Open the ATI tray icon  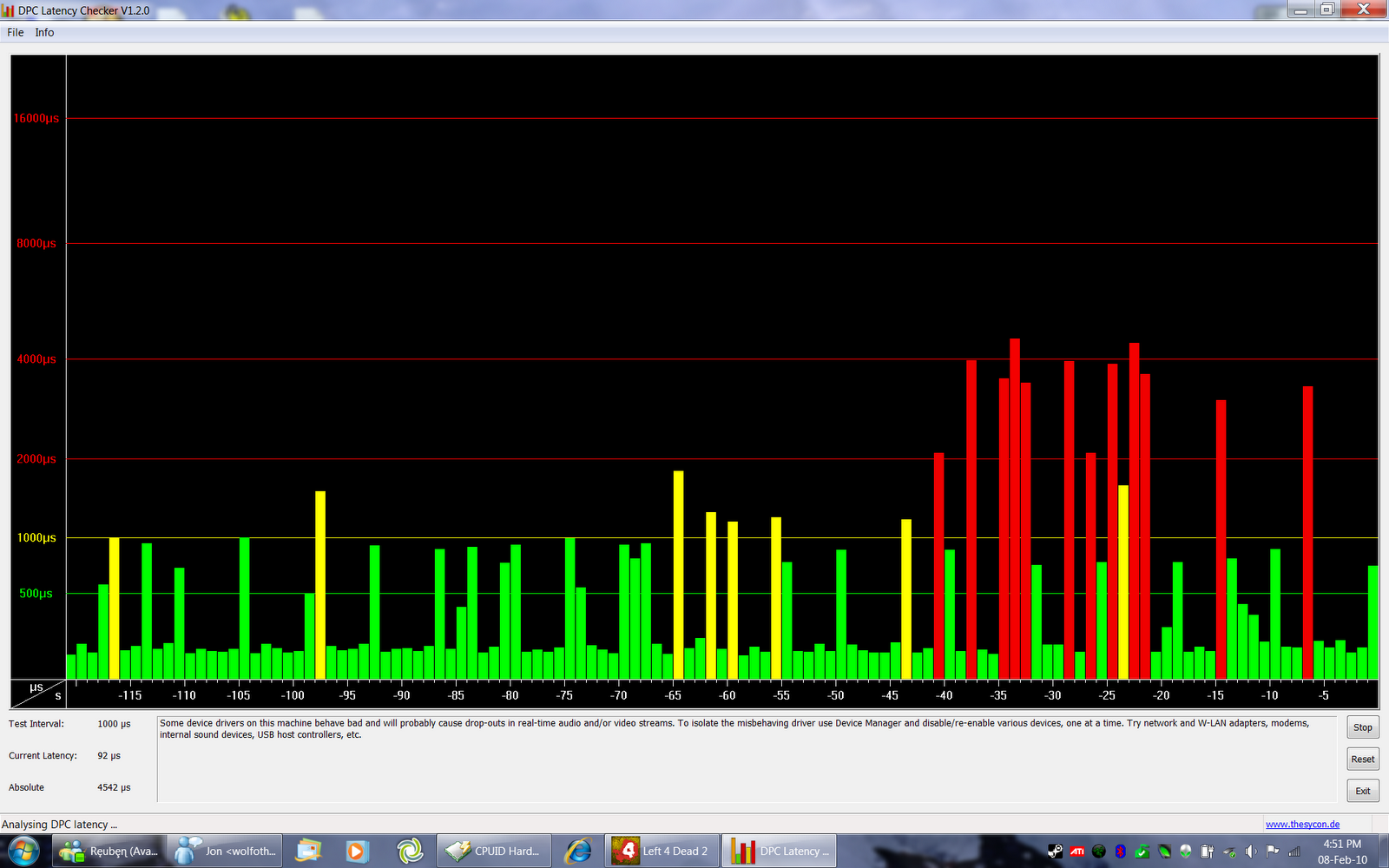pyautogui.click(x=1076, y=852)
